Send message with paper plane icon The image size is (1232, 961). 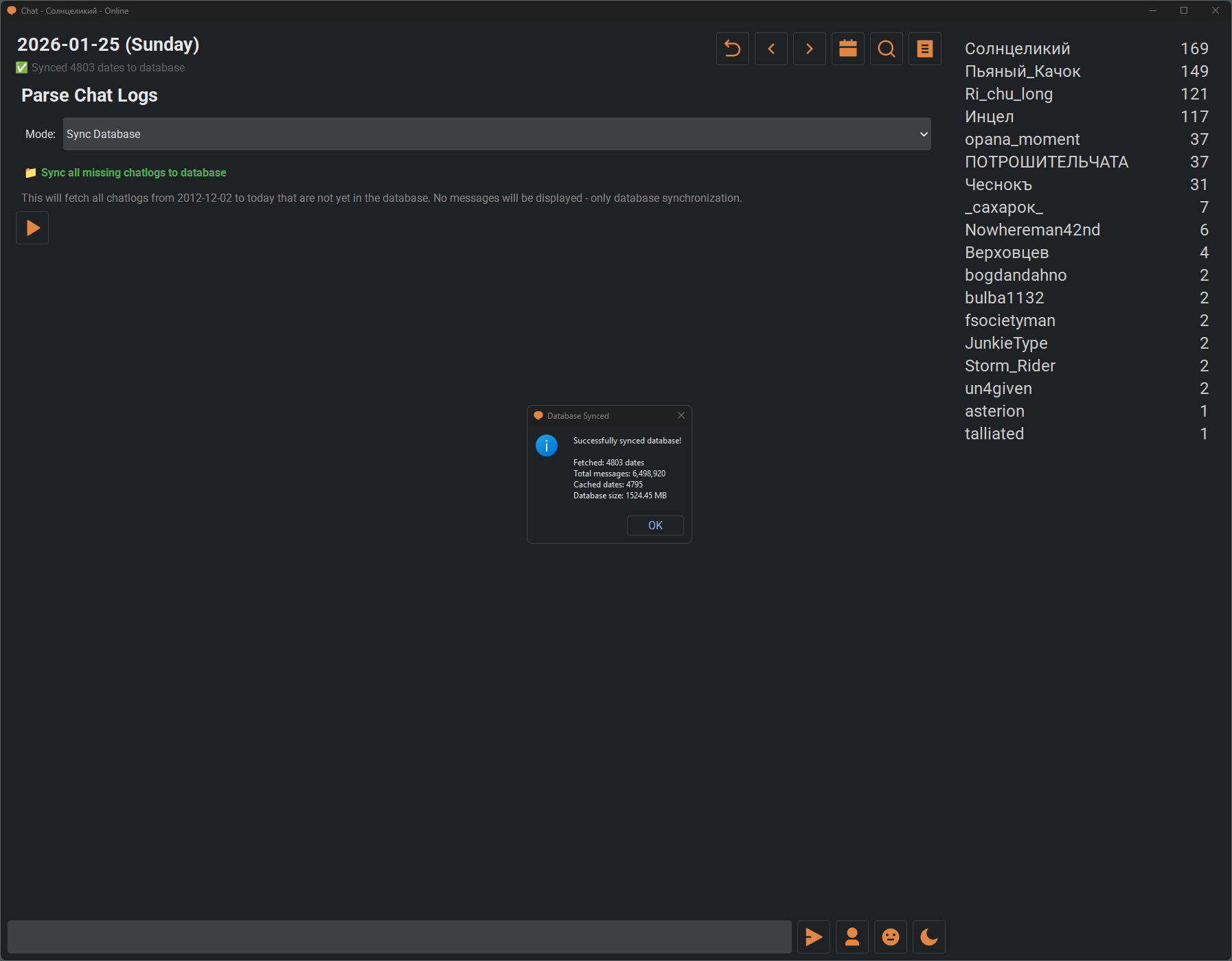click(x=814, y=937)
